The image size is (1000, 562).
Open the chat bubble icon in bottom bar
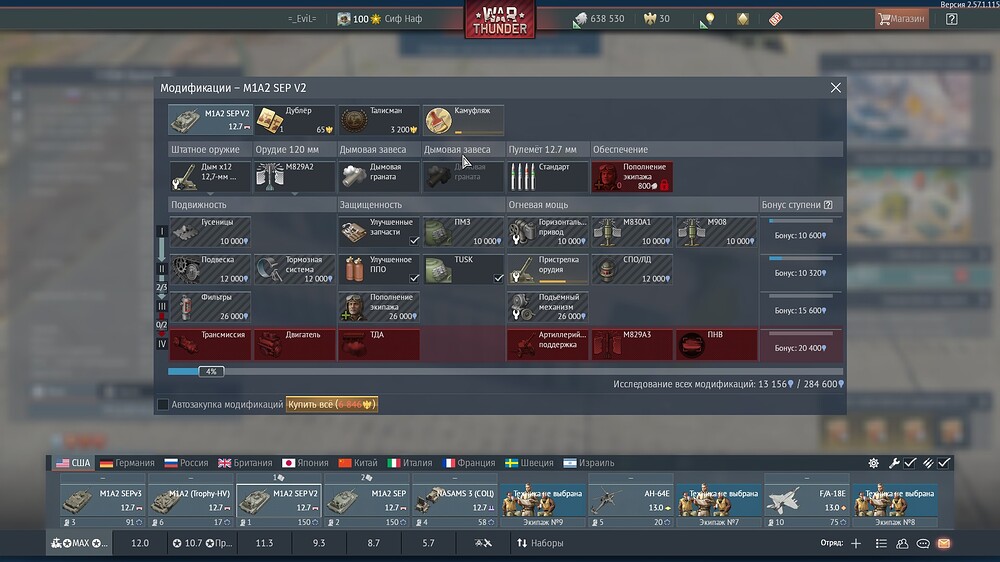pyautogui.click(x=923, y=544)
